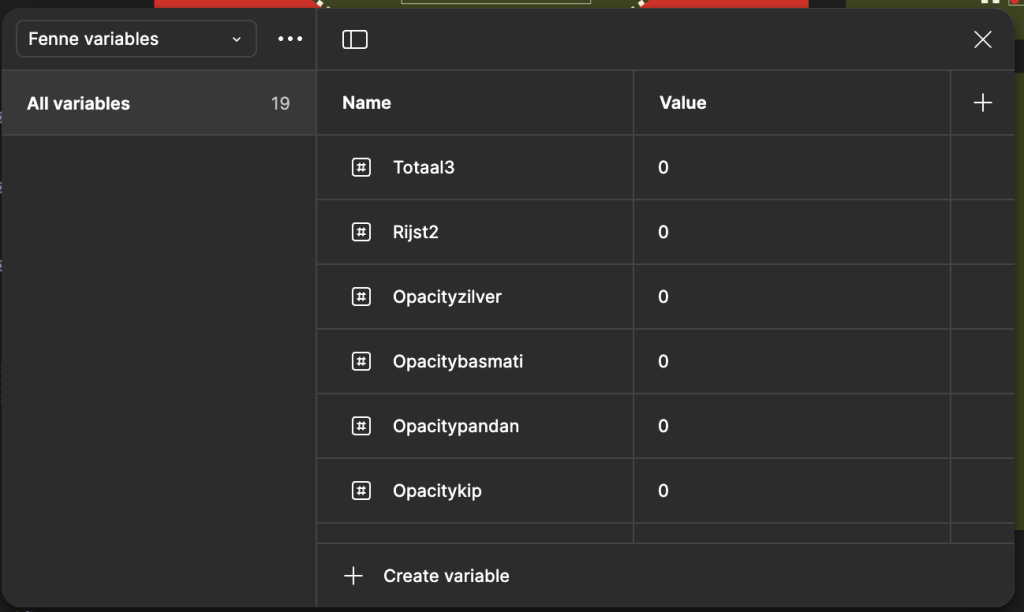
Task: Click the number type icon for Opacitypandan
Action: click(361, 426)
